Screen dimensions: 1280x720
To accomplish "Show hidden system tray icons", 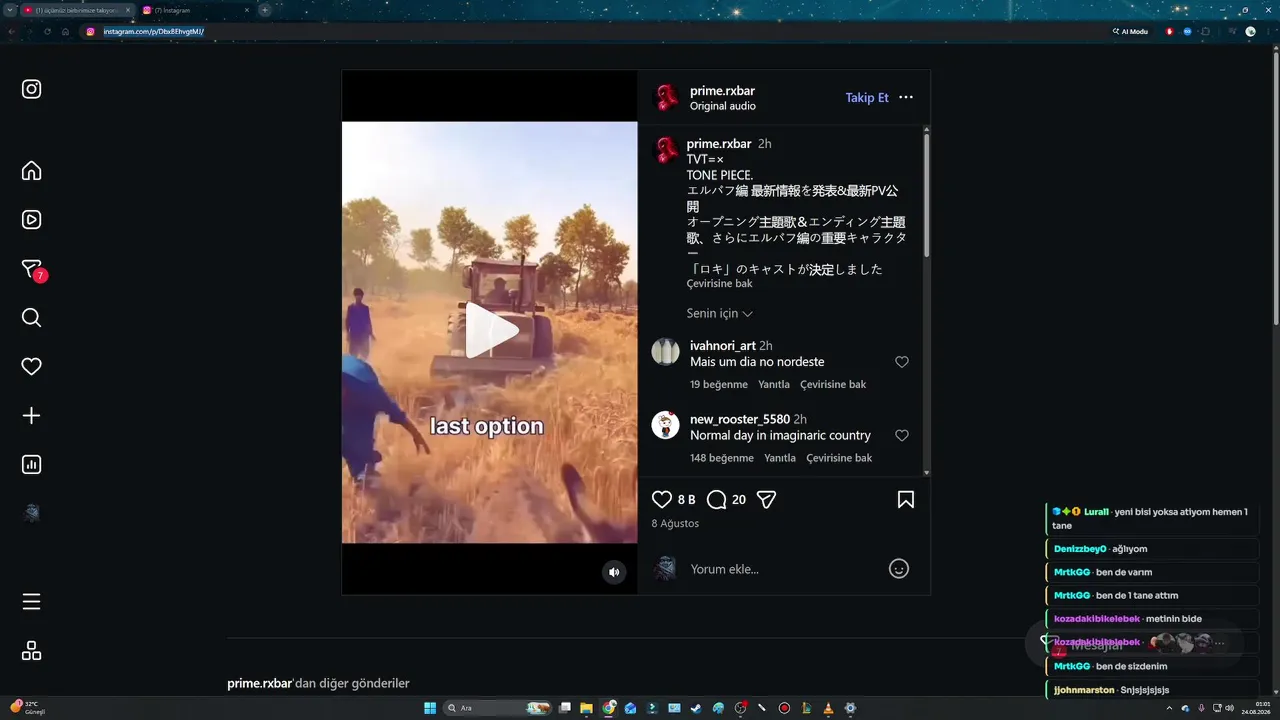I will click(1169, 708).
